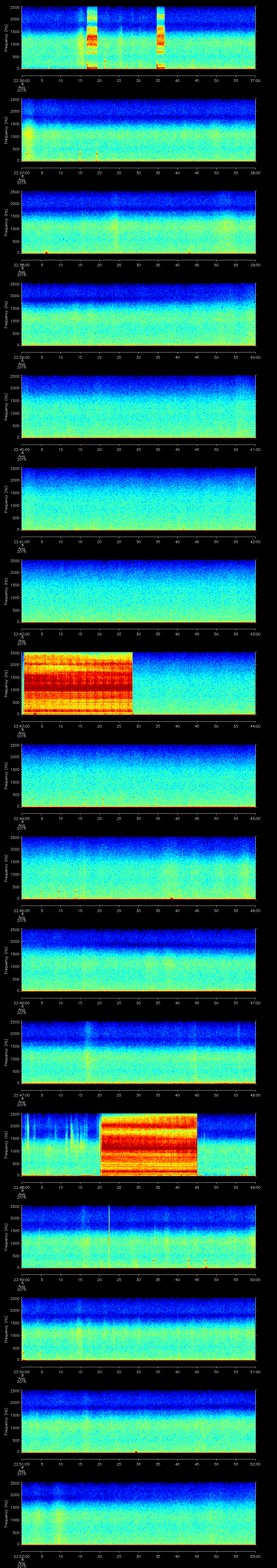Open the 22:39 spectrogram panel
The width and height of the screenshot is (277, 1568).
pyautogui.click(x=138, y=314)
